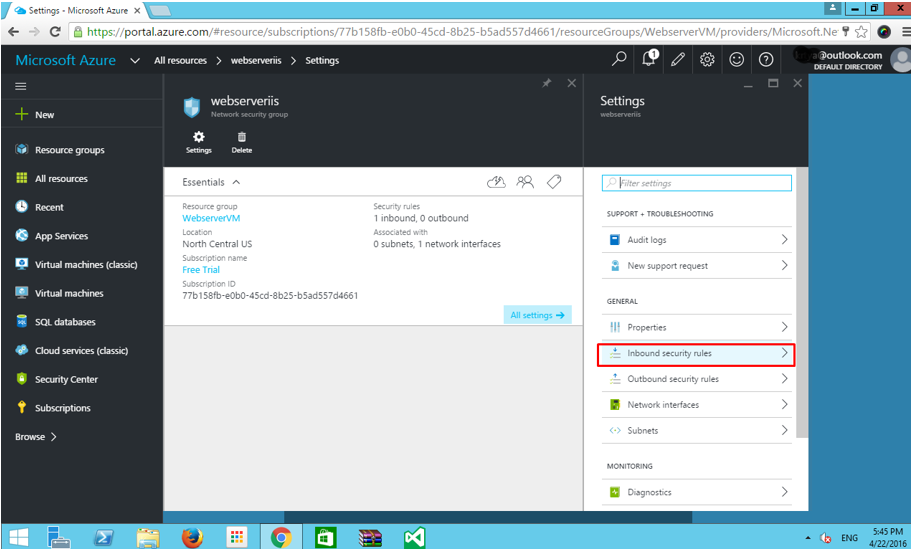Open PowerShell from the taskbar
912x549 pixels.
click(x=104, y=537)
